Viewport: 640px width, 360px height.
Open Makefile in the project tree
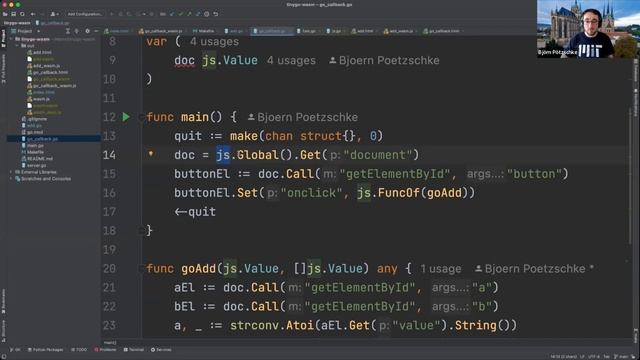(x=35, y=152)
